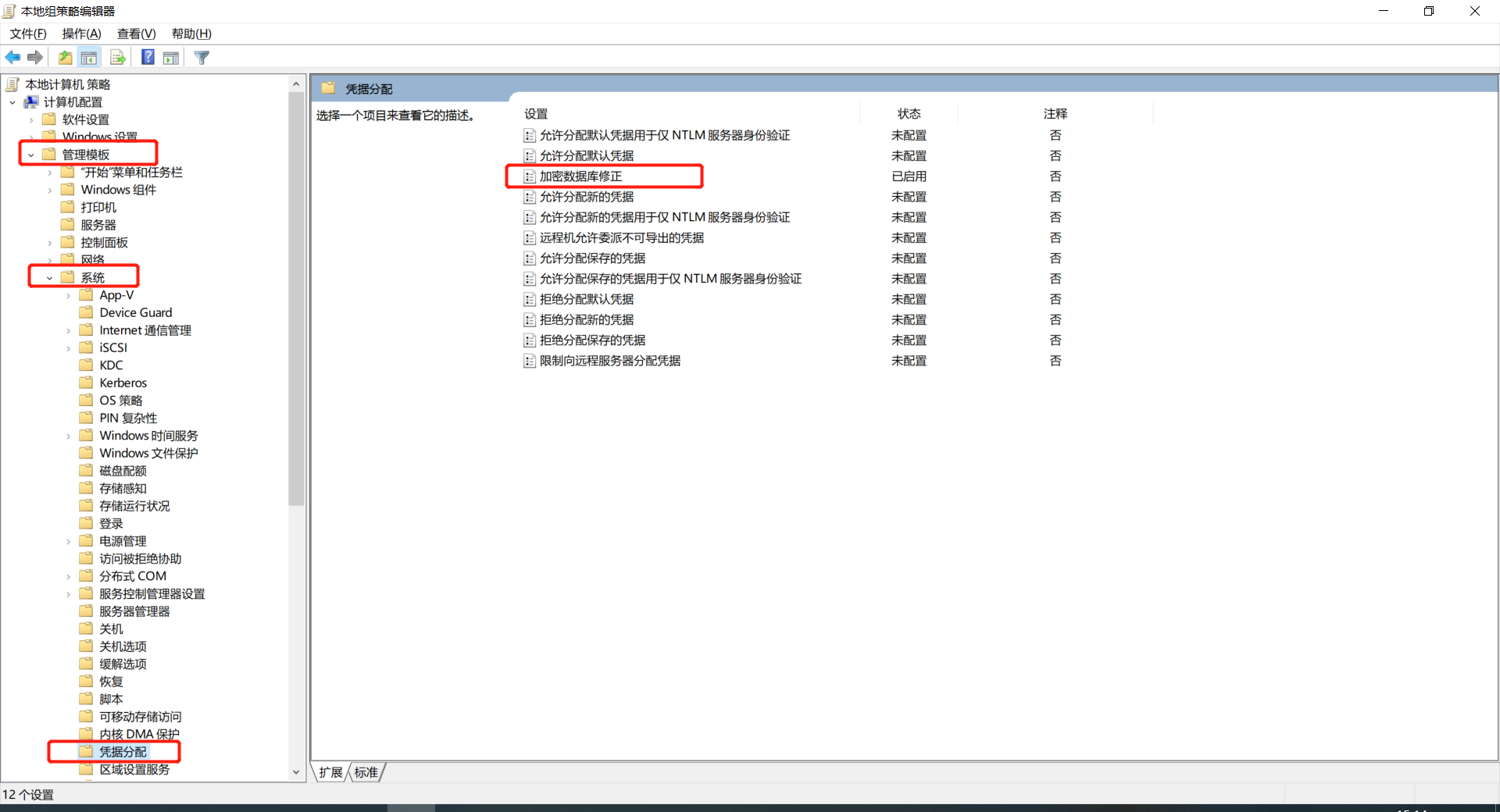This screenshot has height=812, width=1500.
Task: Click the Export List icon
Action: pos(117,57)
